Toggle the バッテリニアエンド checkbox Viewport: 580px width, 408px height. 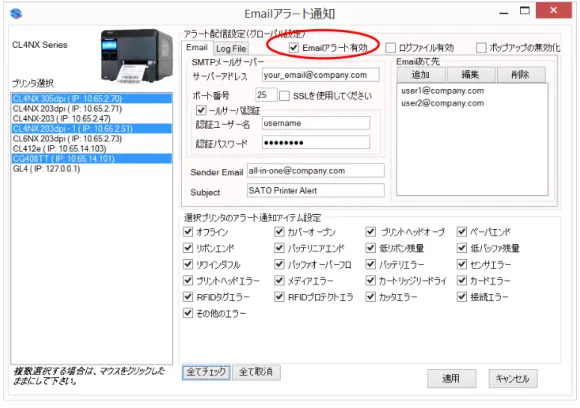(x=279, y=248)
